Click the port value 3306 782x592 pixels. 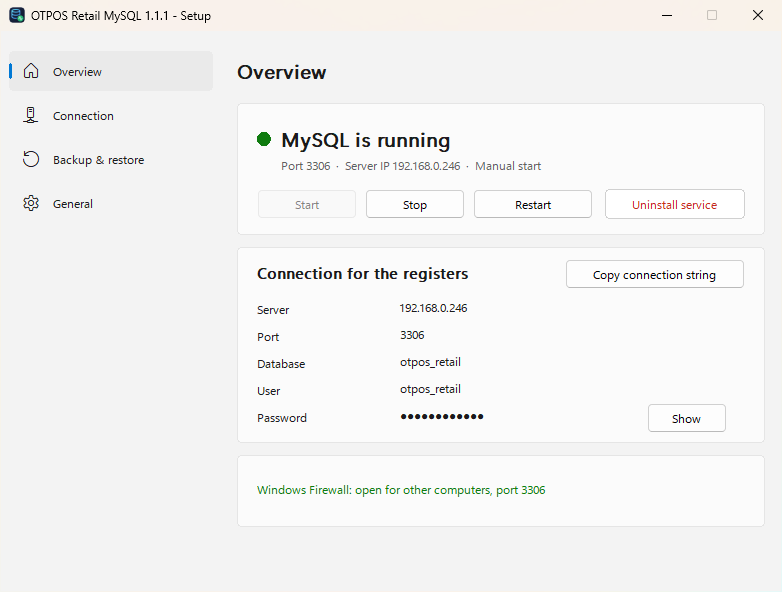point(412,335)
